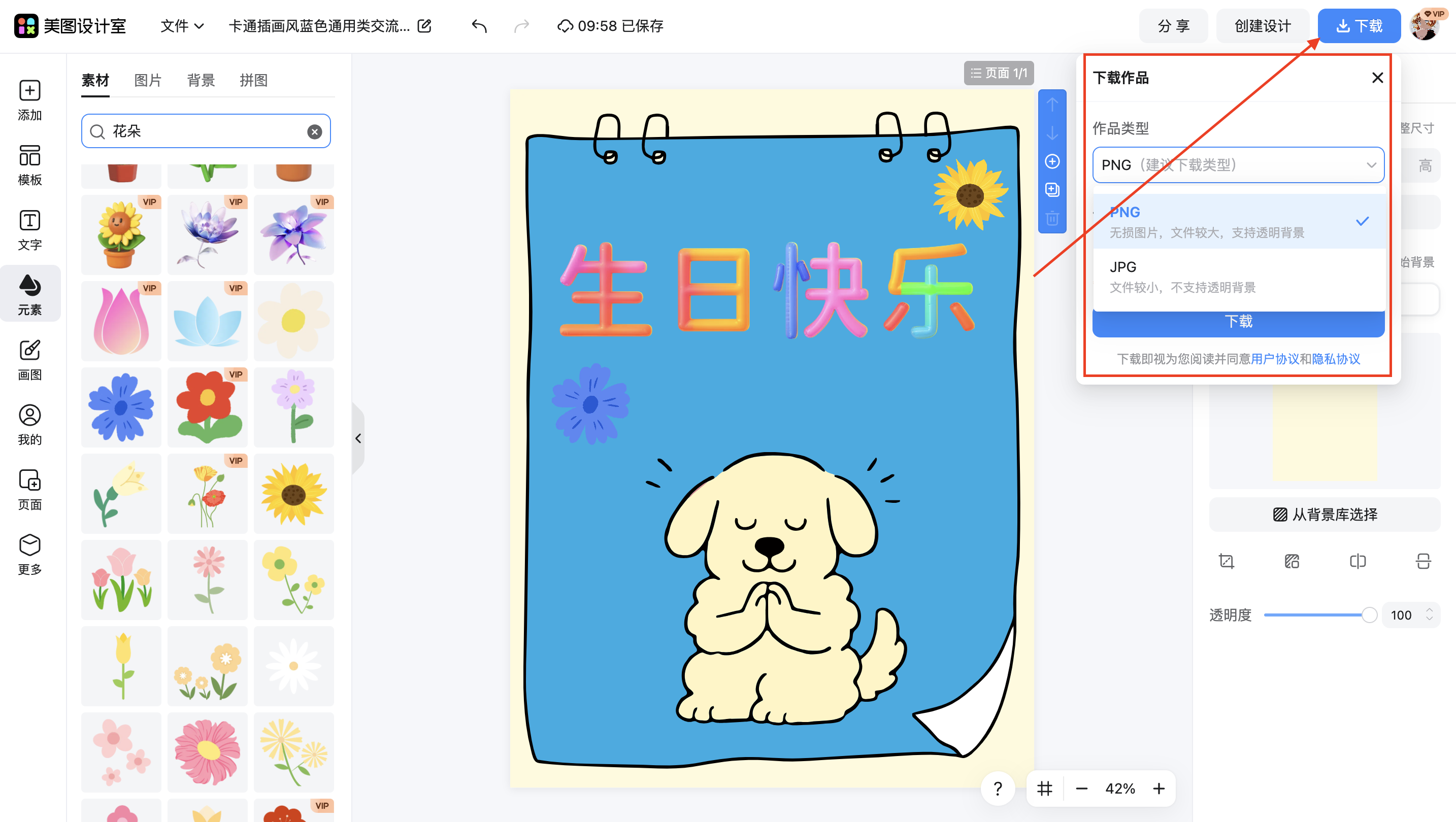Click the 透明度 slider handle
This screenshot has height=822, width=1456.
click(1369, 614)
